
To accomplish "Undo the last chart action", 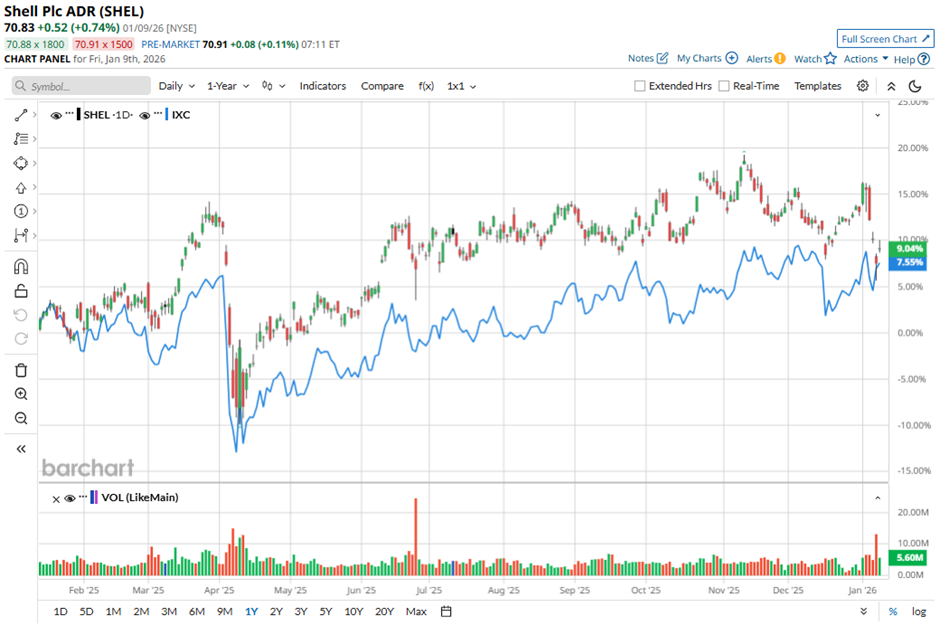I will (20, 315).
